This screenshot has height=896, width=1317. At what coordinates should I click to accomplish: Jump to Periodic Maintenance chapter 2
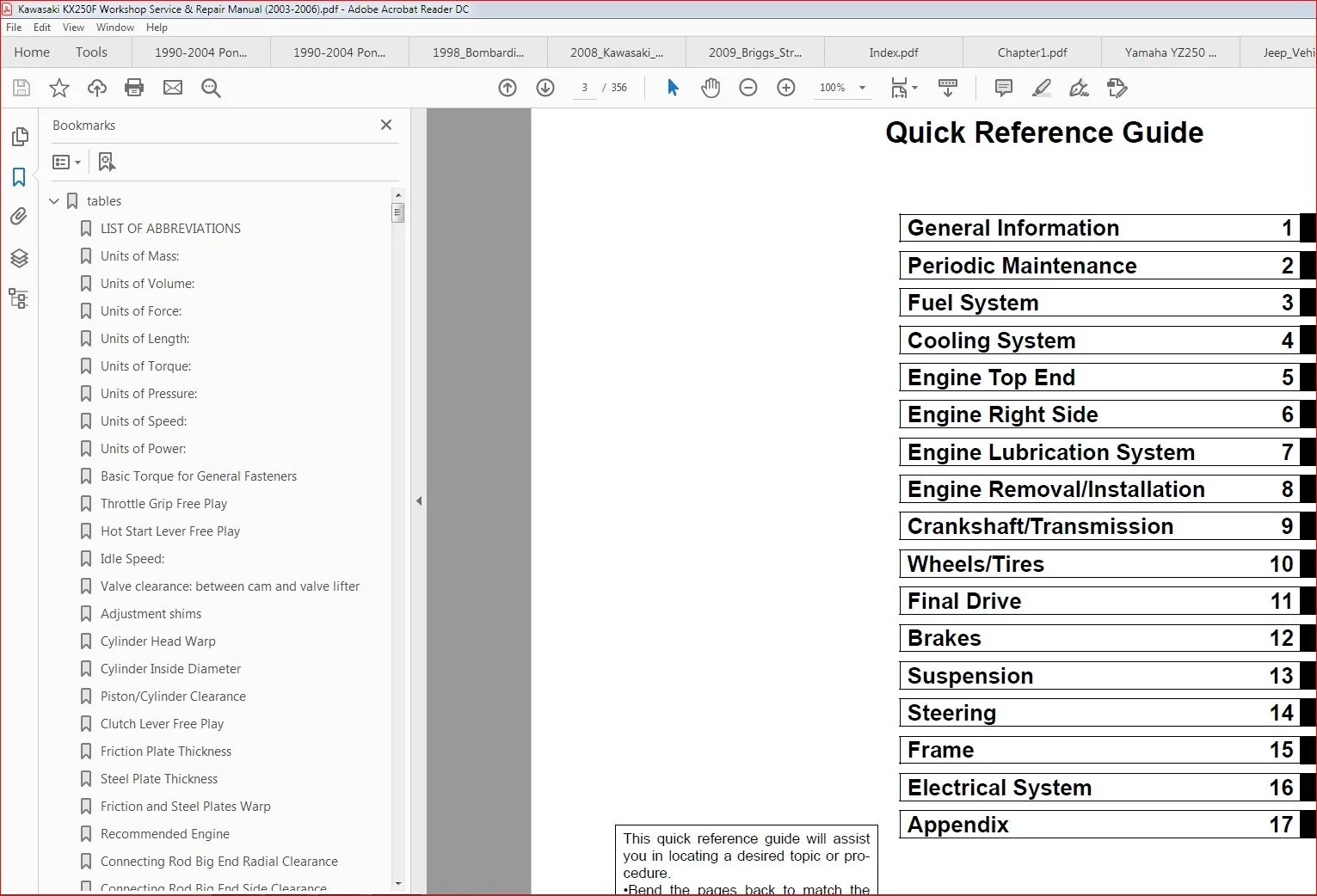coord(1099,266)
